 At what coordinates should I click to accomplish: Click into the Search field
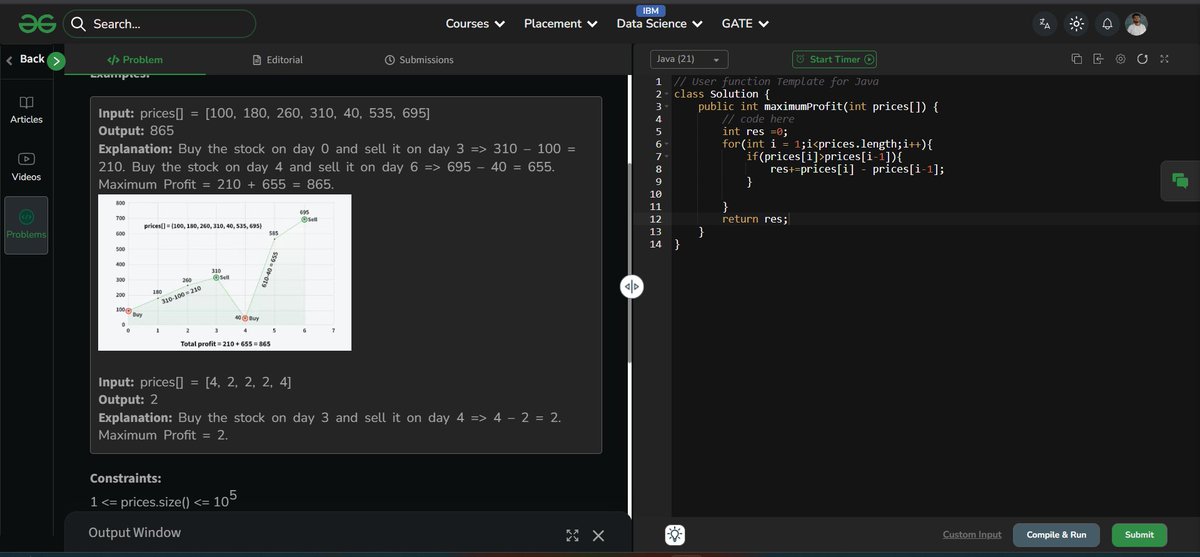tap(160, 24)
